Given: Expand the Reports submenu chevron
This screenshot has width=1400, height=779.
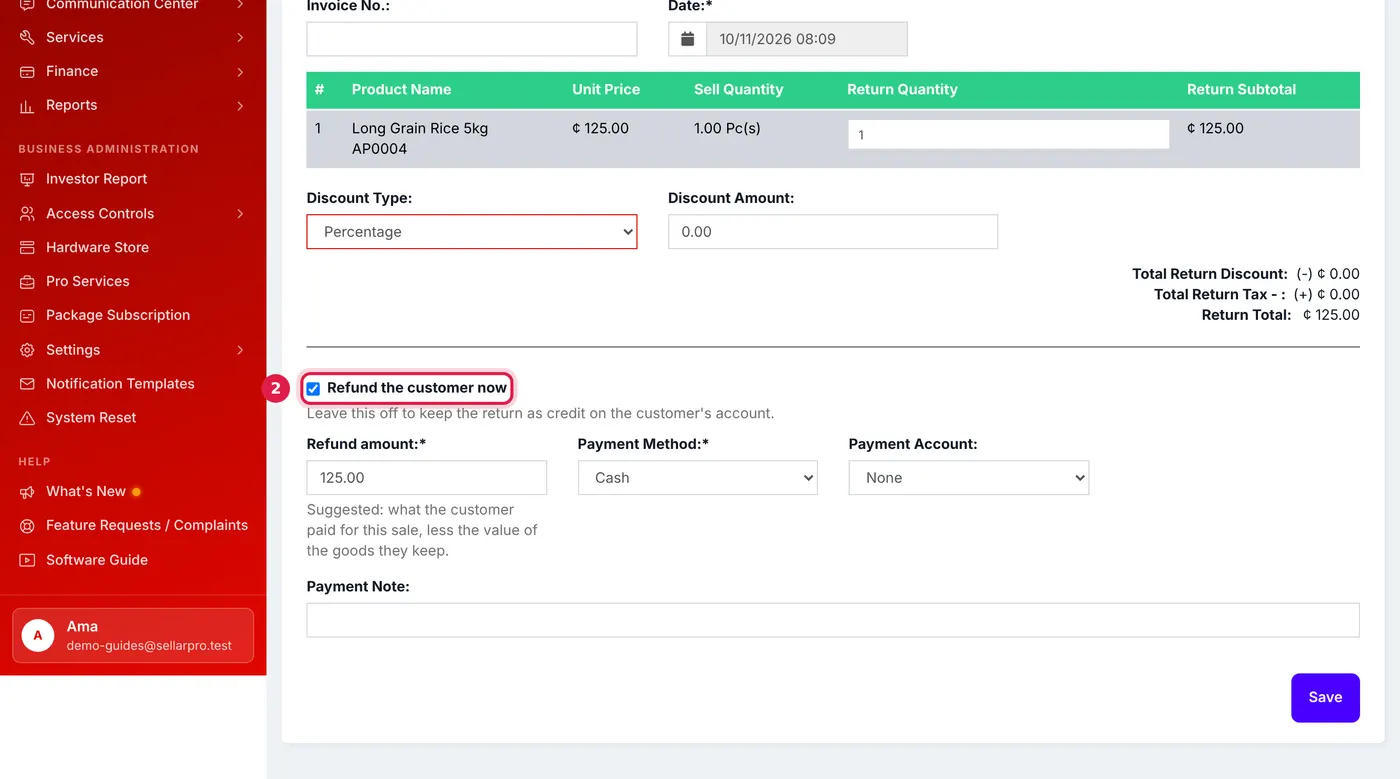Looking at the screenshot, I should (x=240, y=105).
